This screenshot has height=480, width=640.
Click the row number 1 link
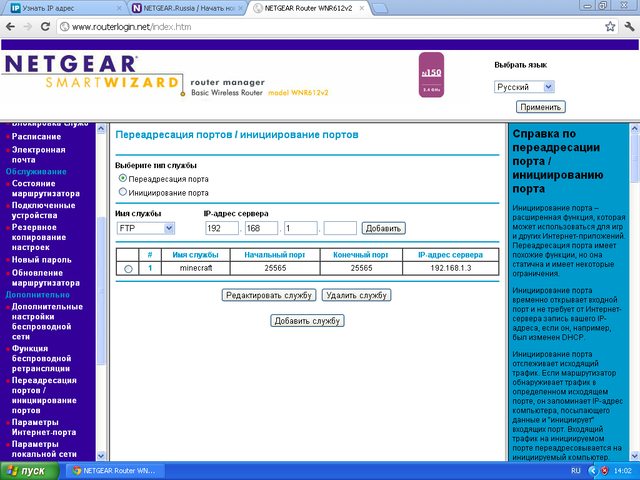pos(150,268)
